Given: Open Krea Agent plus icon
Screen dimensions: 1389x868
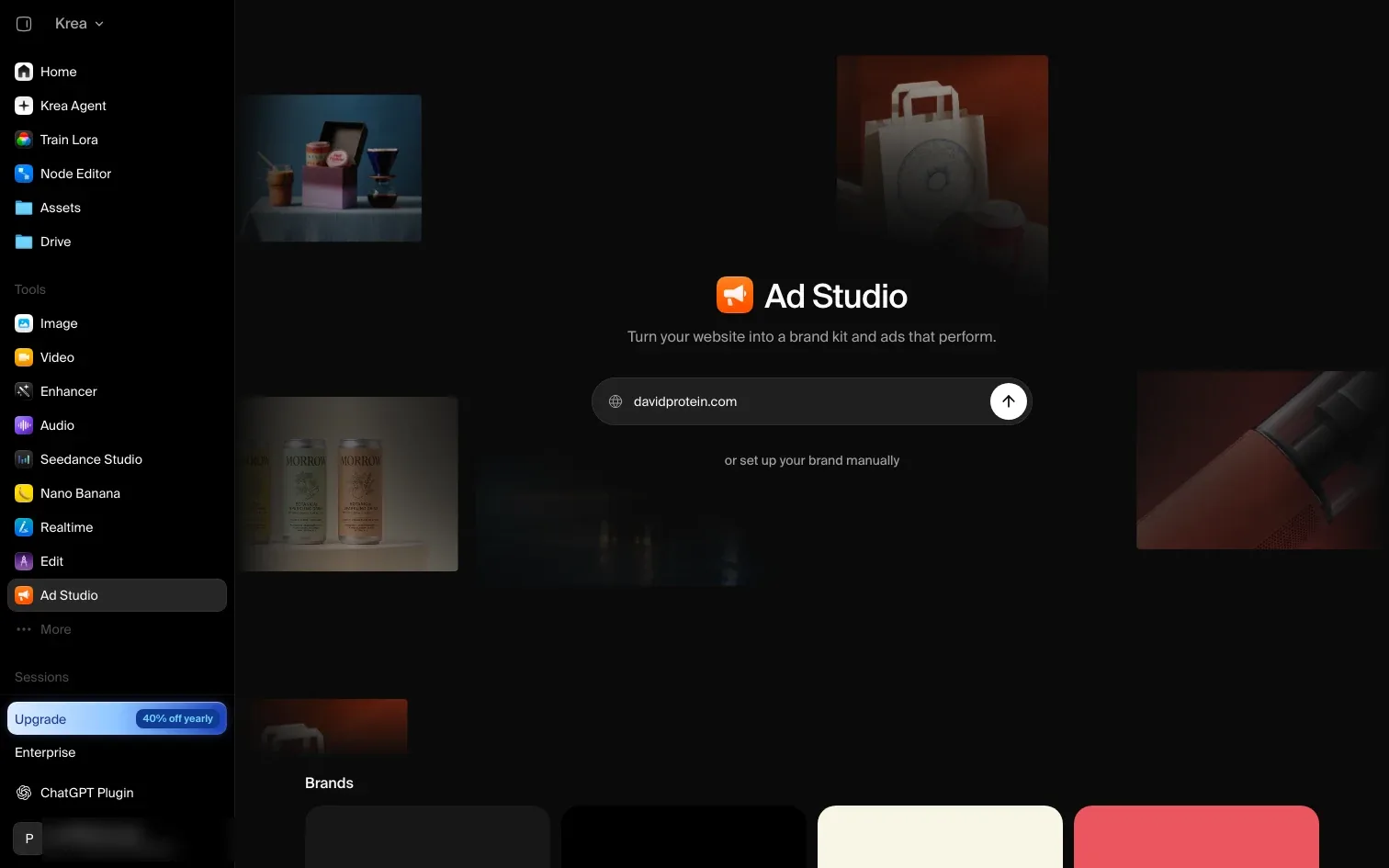Looking at the screenshot, I should pyautogui.click(x=24, y=106).
